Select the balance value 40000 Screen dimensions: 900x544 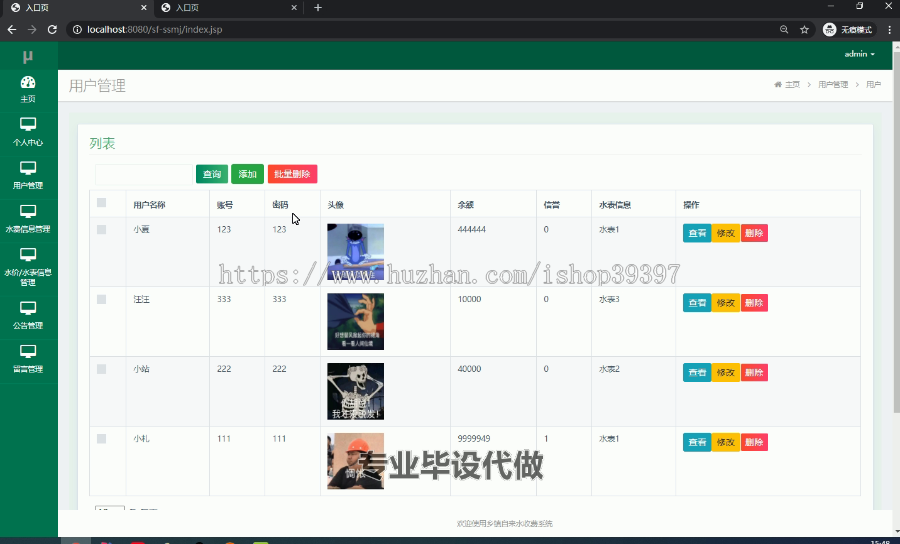(469, 369)
